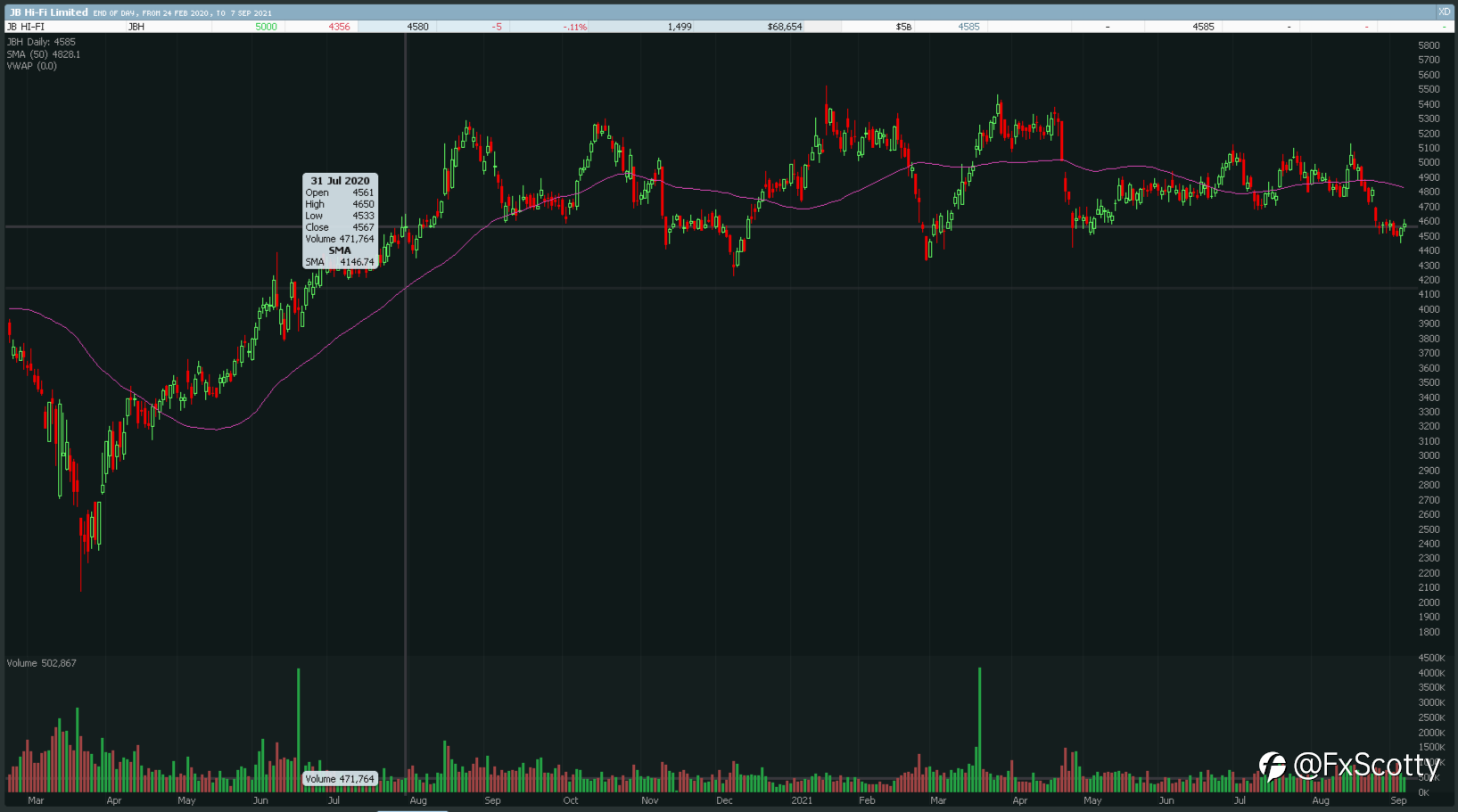The width and height of the screenshot is (1458, 812).
Task: Select the Open 4561 row in the tooltip
Action: [x=340, y=193]
